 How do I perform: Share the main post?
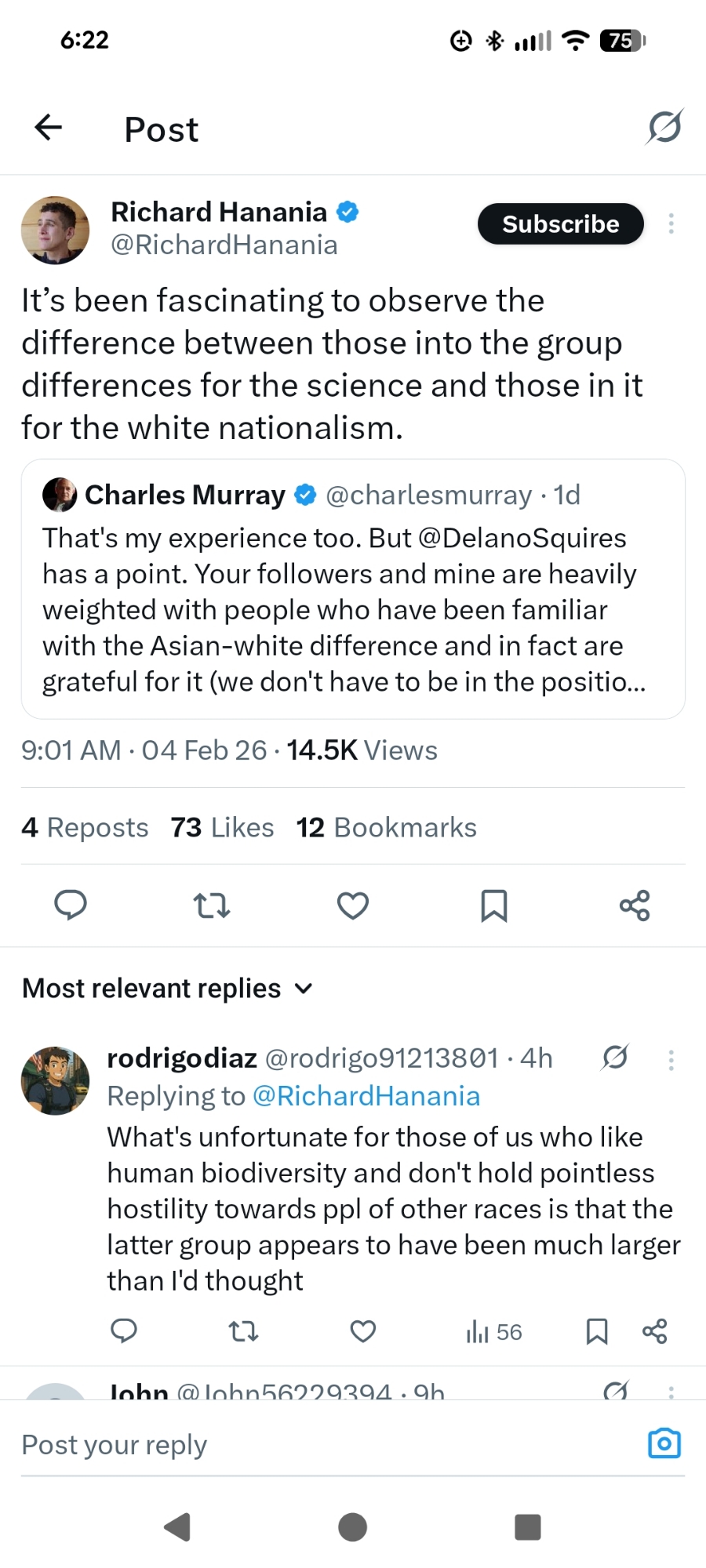coord(635,906)
